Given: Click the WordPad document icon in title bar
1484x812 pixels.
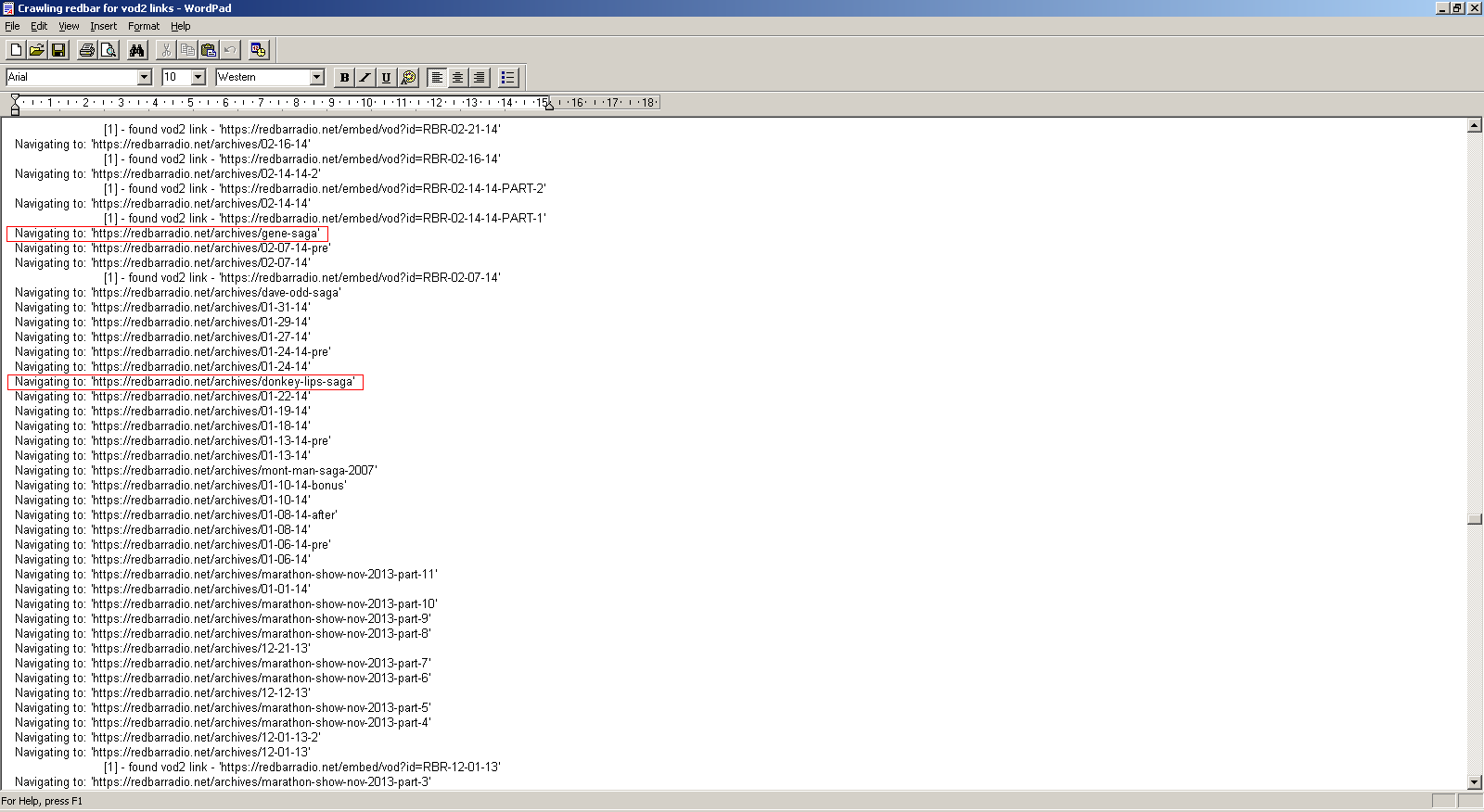Looking at the screenshot, I should point(7,8).
